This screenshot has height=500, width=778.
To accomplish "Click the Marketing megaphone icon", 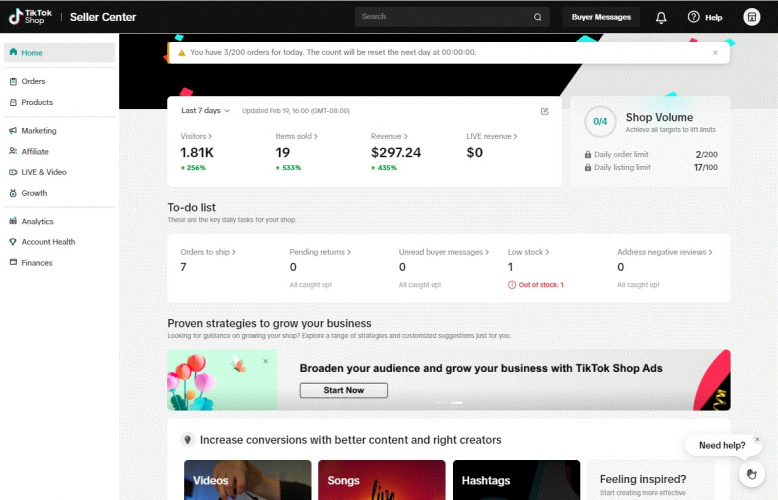I will tap(13, 130).
